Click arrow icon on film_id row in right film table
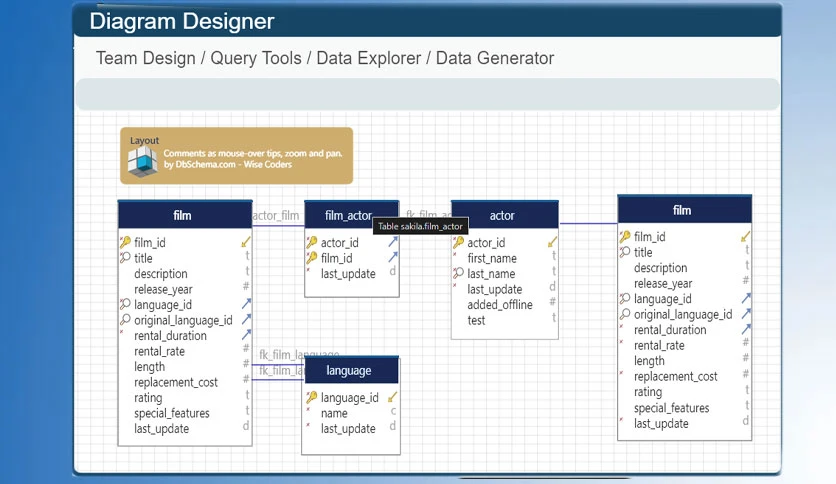The image size is (836, 484). click(745, 236)
